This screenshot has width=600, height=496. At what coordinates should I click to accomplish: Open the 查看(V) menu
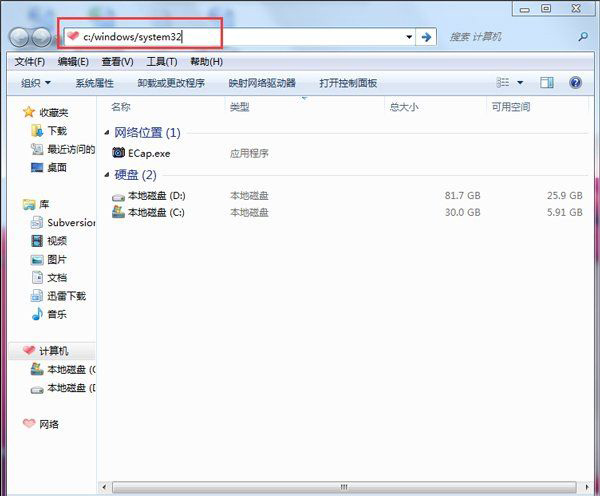117,62
